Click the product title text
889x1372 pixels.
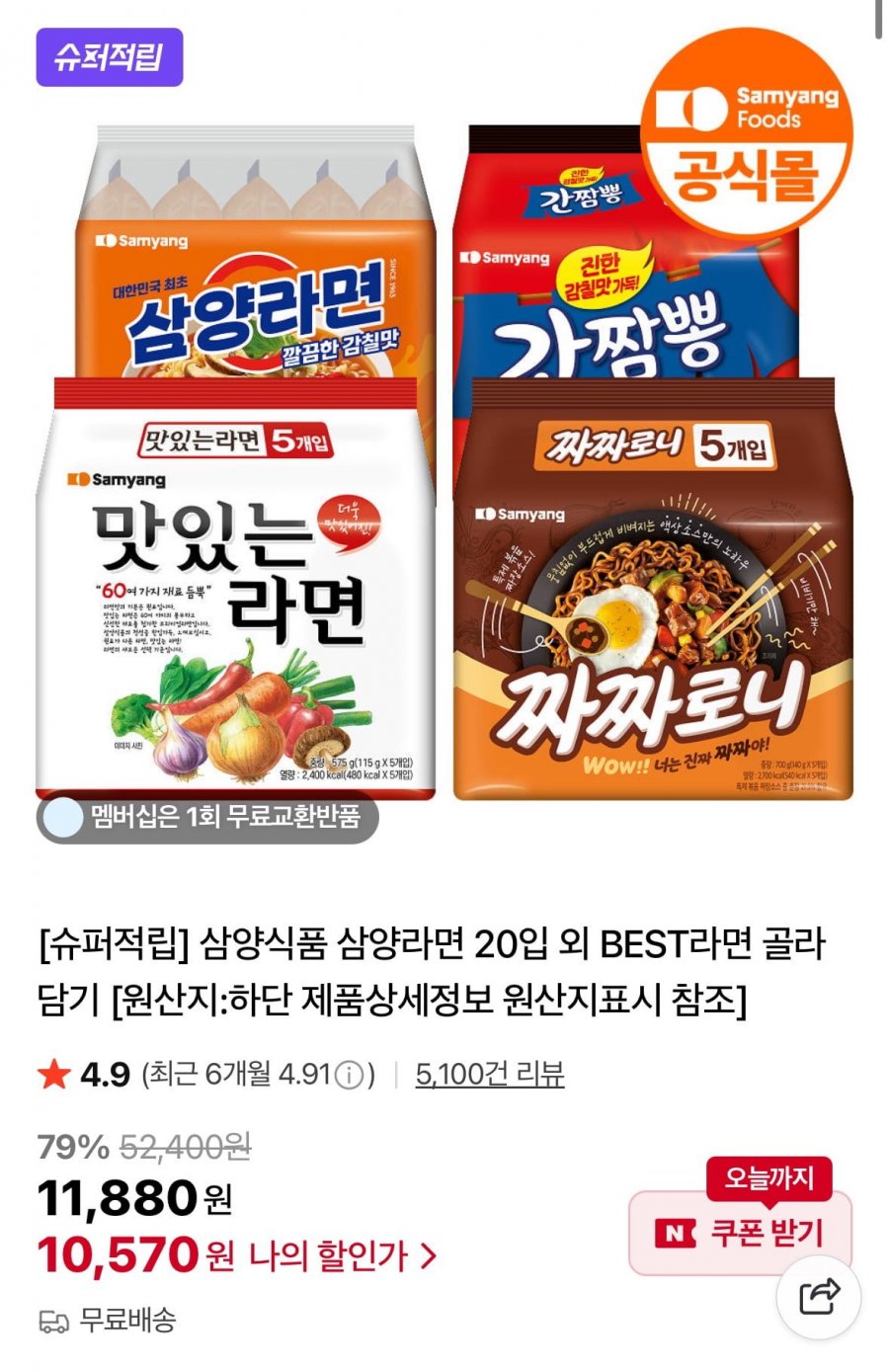coord(432,973)
